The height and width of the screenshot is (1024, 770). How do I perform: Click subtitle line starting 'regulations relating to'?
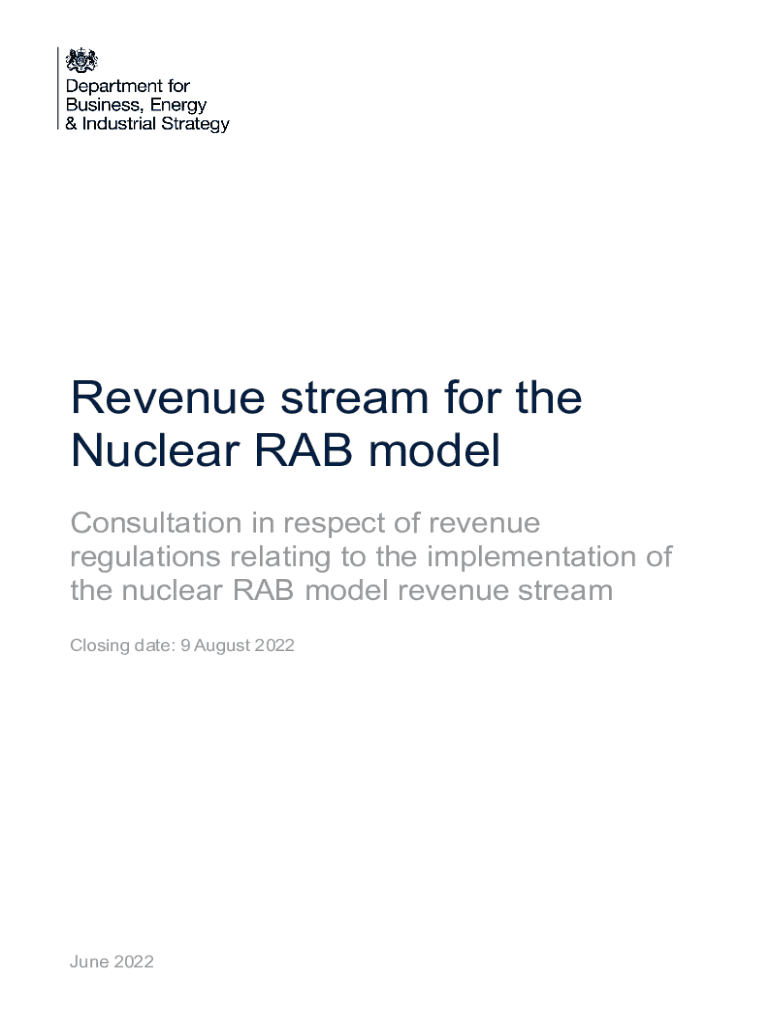(371, 556)
